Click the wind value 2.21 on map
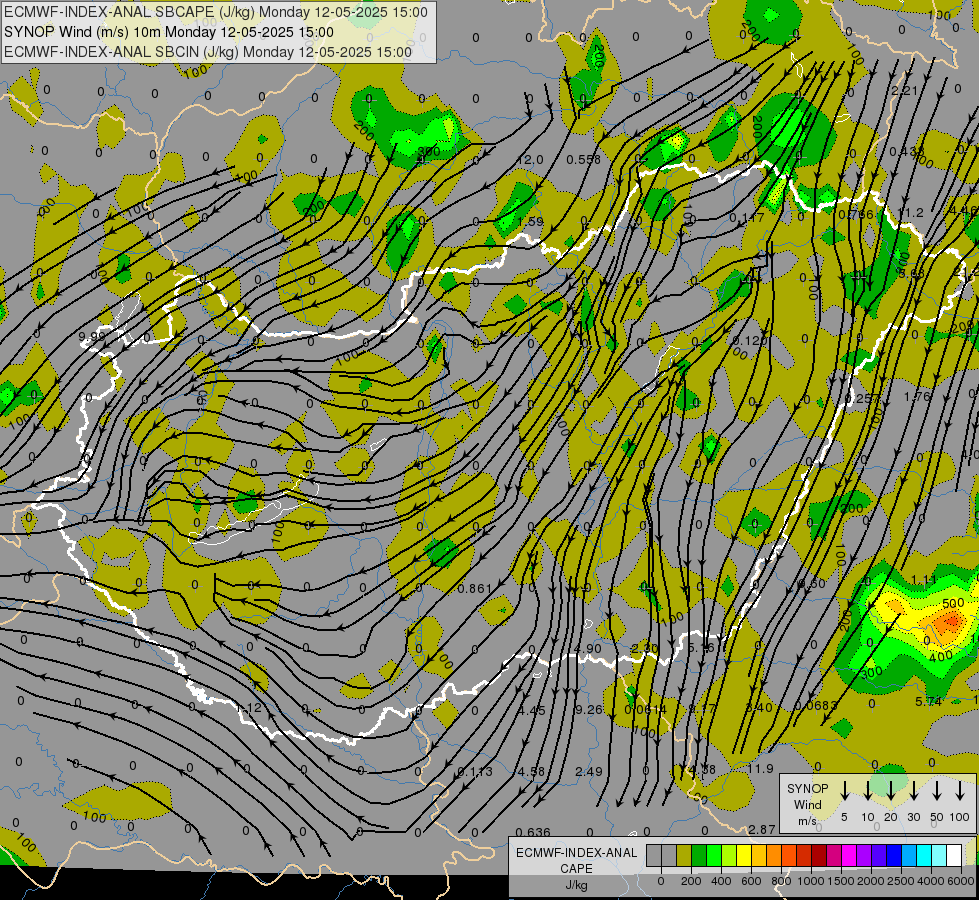The width and height of the screenshot is (979, 900). pyautogui.click(x=904, y=91)
